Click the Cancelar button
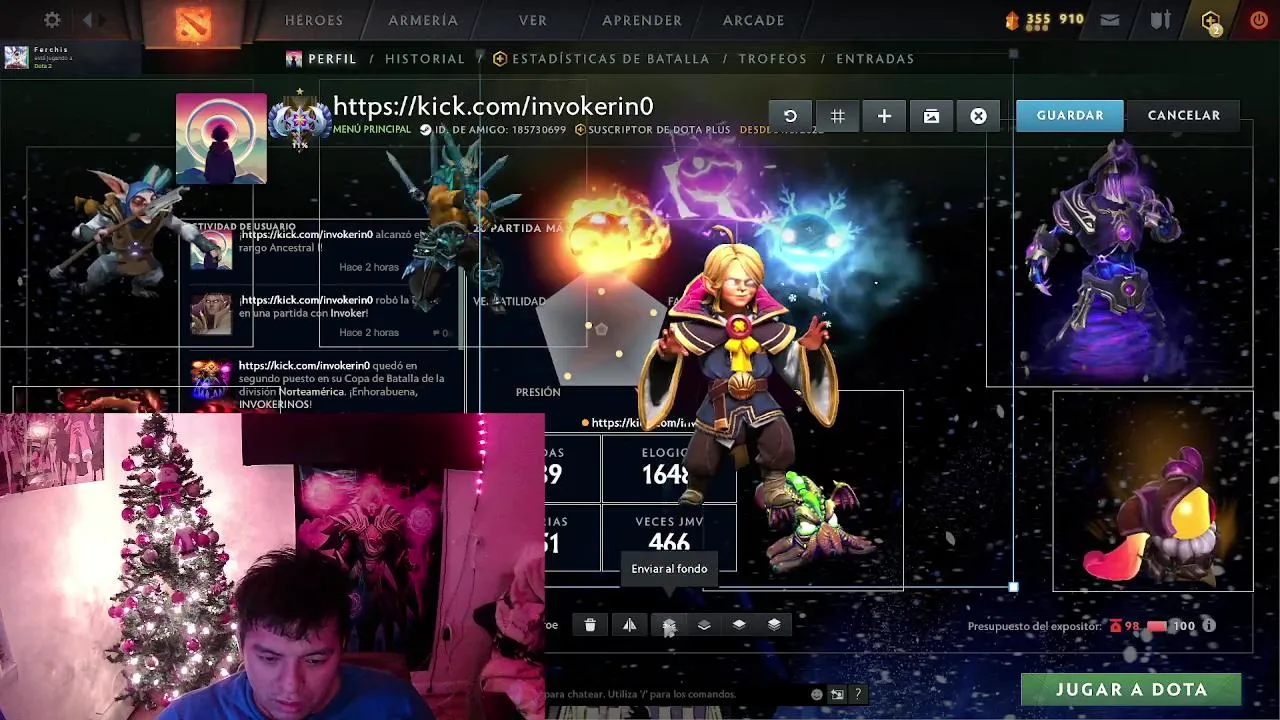 (x=1184, y=116)
